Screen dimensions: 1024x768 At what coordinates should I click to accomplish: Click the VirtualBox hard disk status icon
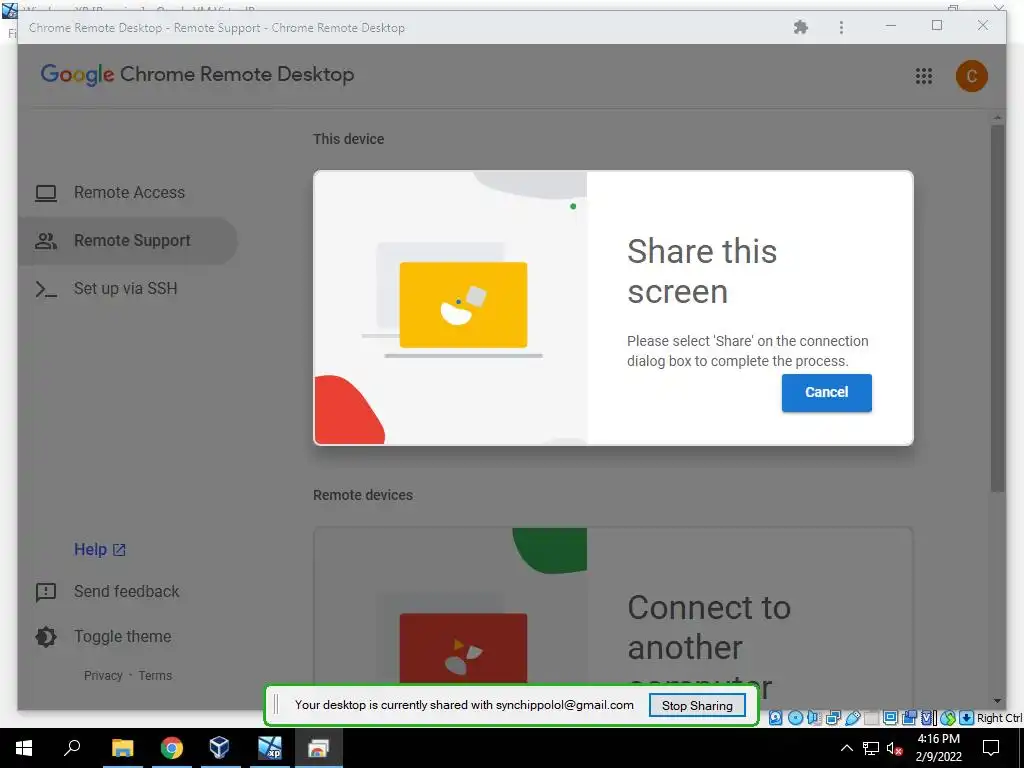point(775,718)
